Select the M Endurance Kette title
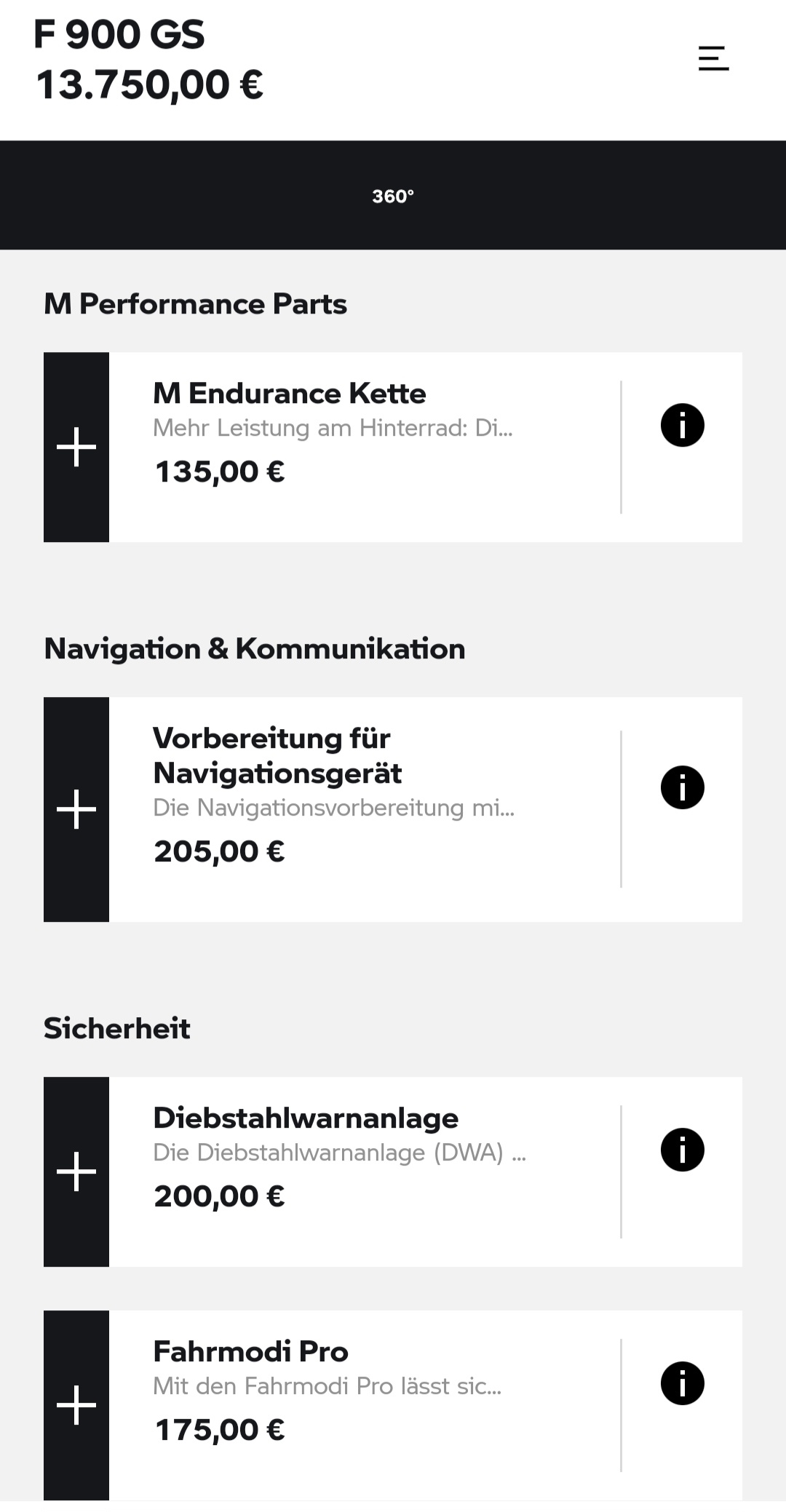The height and width of the screenshot is (1512, 786). click(289, 394)
